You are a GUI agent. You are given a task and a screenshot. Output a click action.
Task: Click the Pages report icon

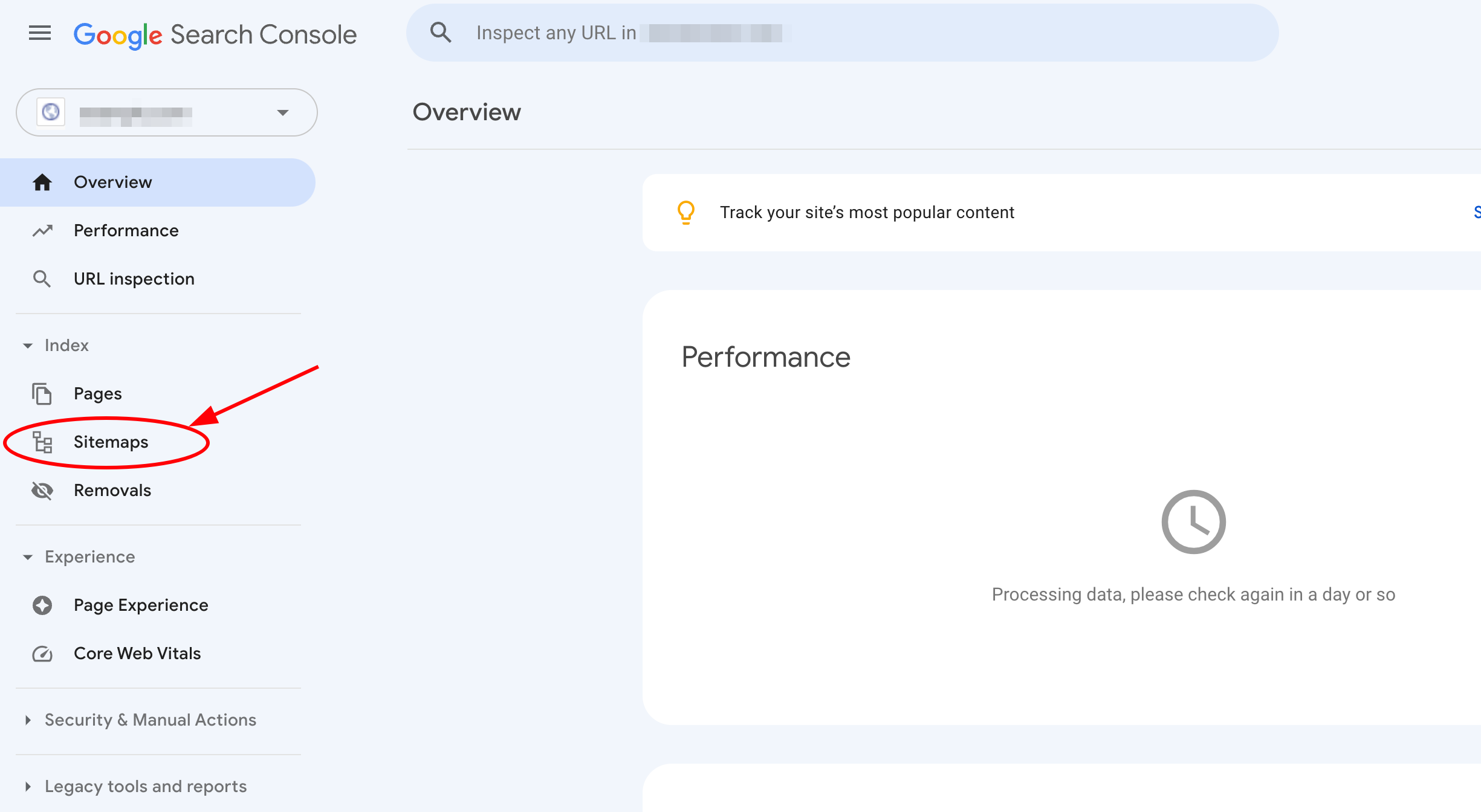click(42, 393)
